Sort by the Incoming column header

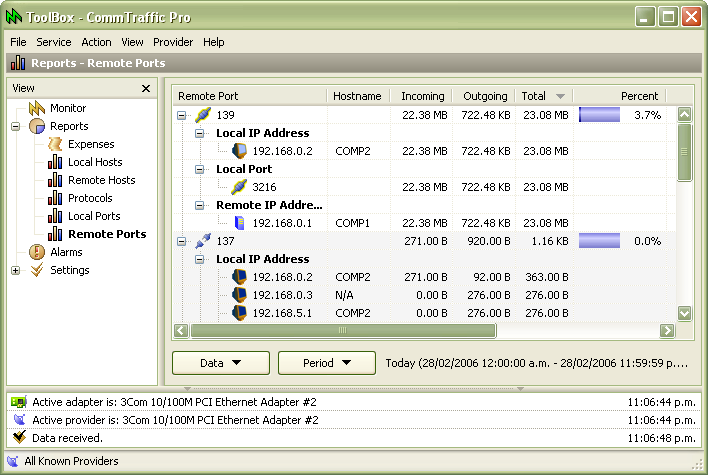click(421, 96)
